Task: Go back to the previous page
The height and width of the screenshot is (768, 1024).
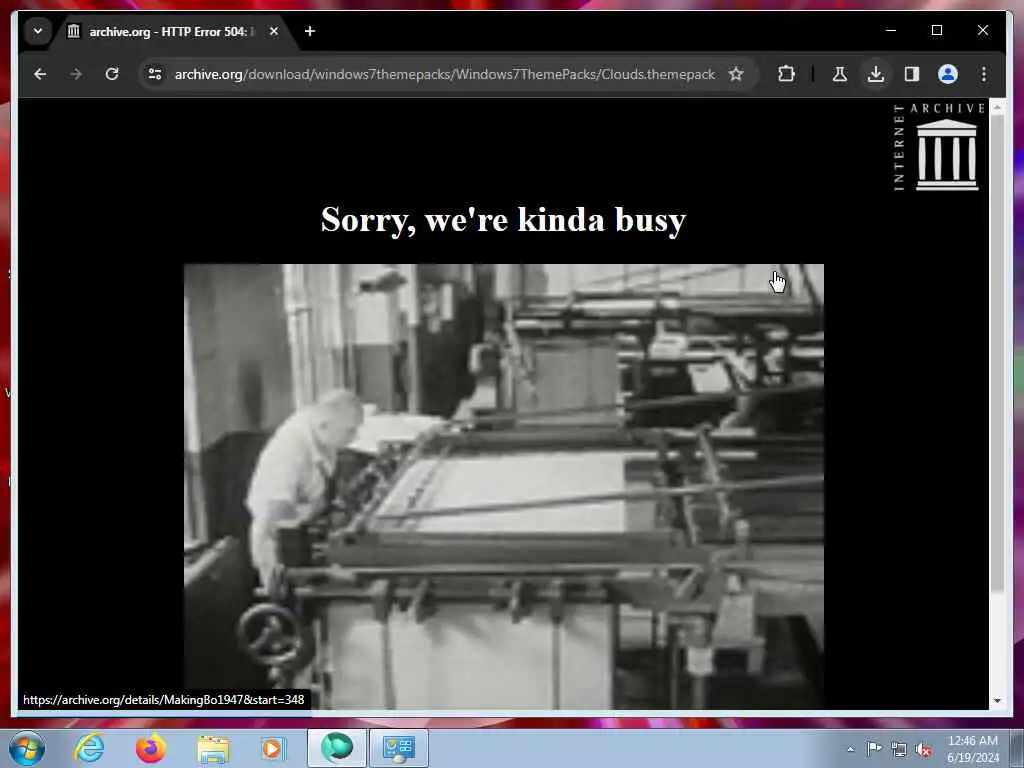Action: (40, 74)
